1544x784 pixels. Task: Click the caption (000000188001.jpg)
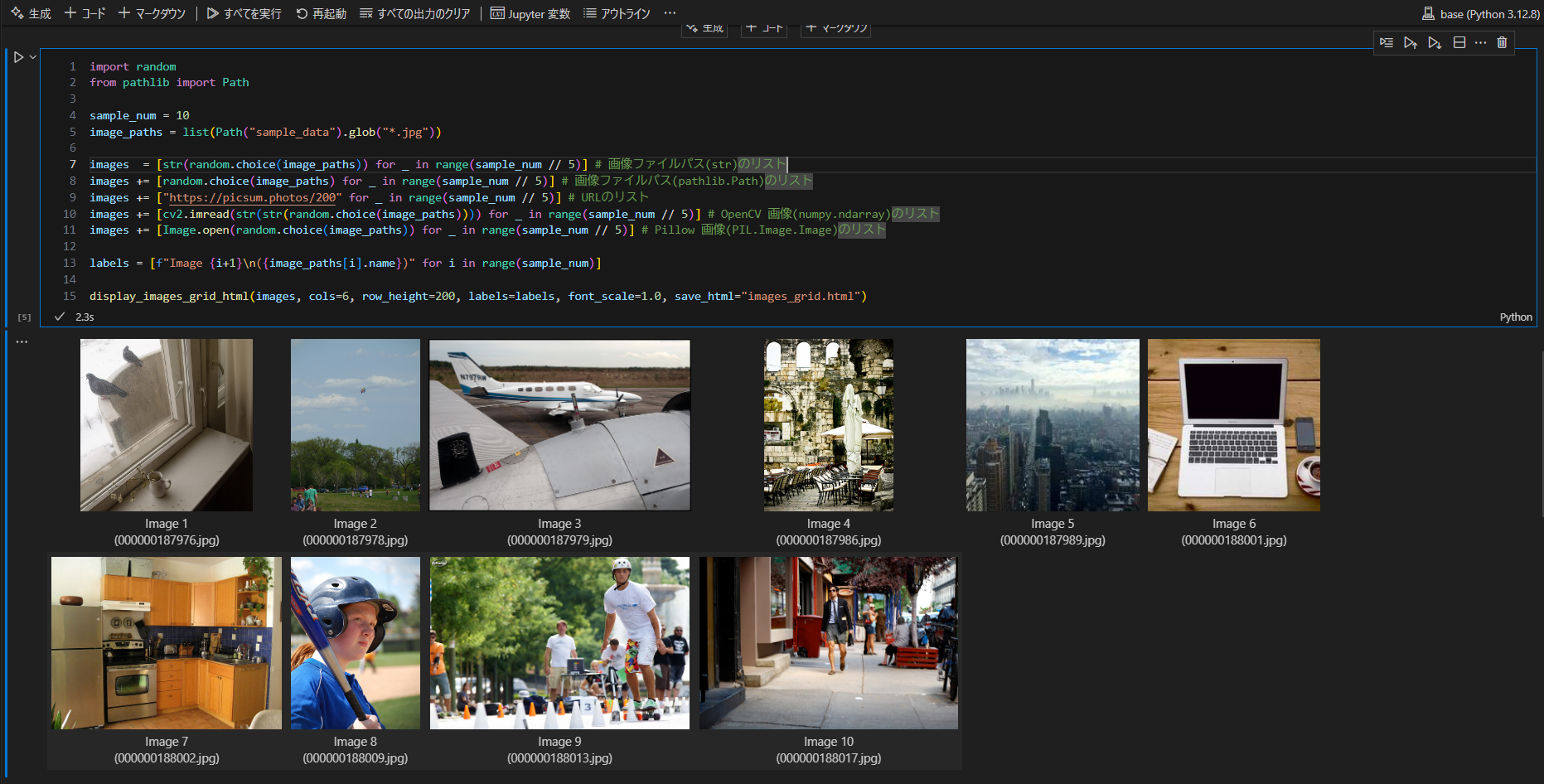(1234, 540)
